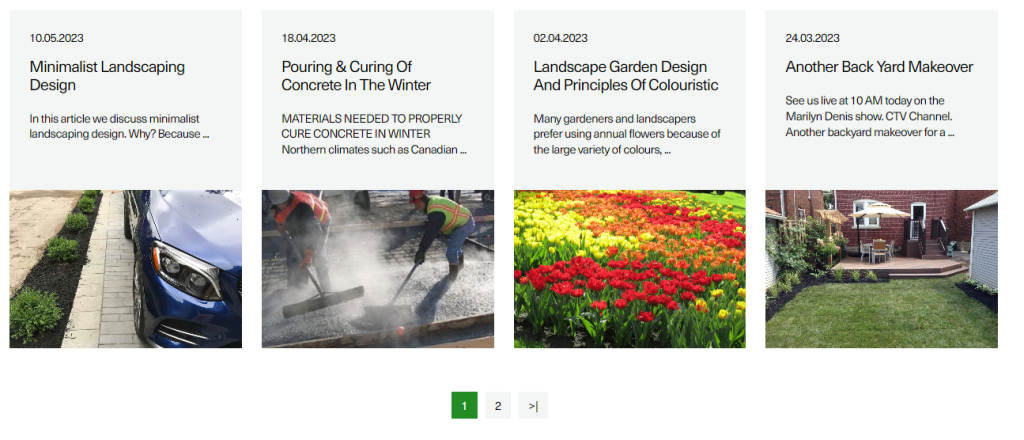
Task: Click the date 24.03.2023
Action: pos(812,39)
